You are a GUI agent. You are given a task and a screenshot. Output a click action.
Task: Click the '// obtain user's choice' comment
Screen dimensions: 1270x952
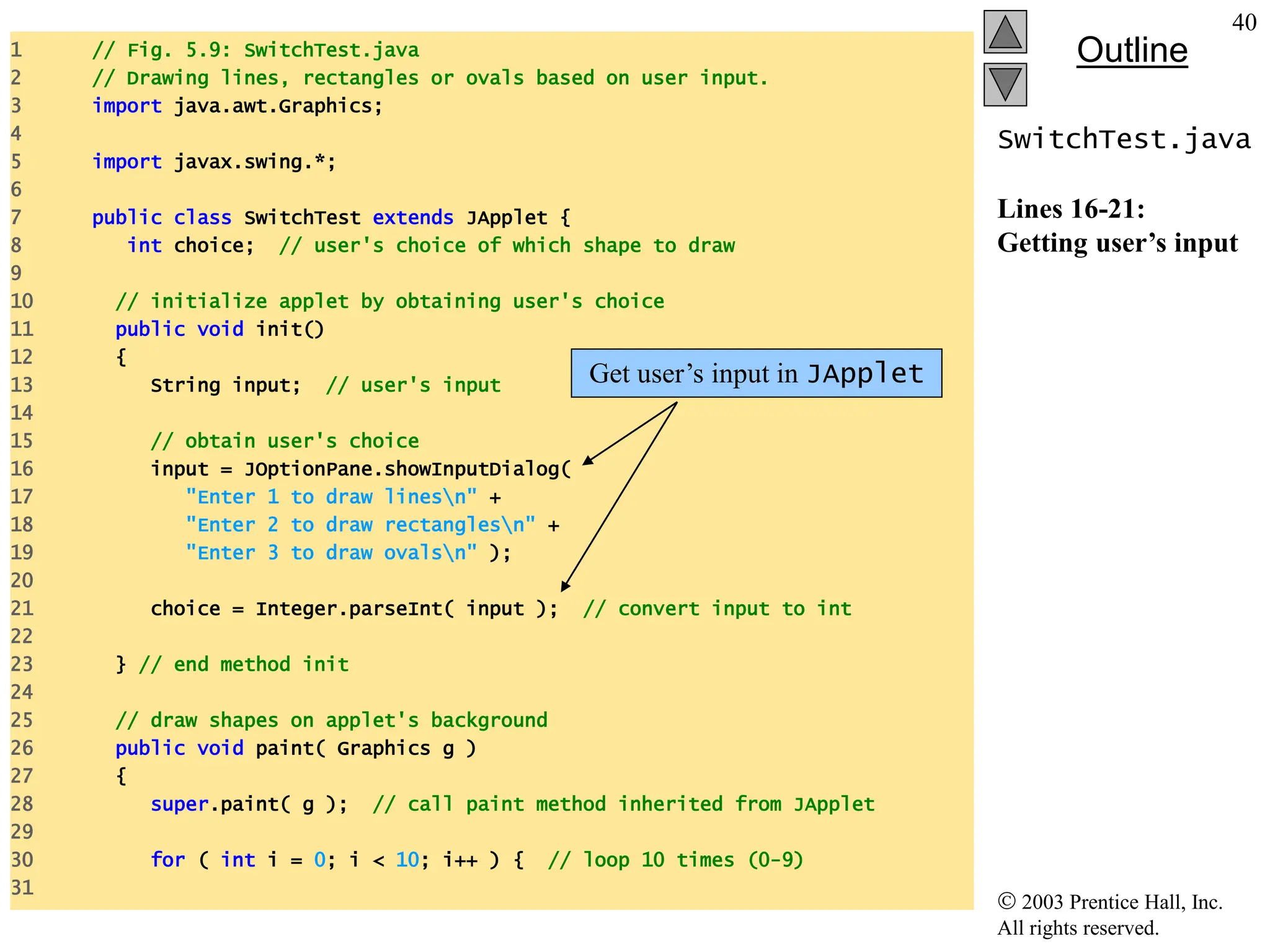click(285, 441)
